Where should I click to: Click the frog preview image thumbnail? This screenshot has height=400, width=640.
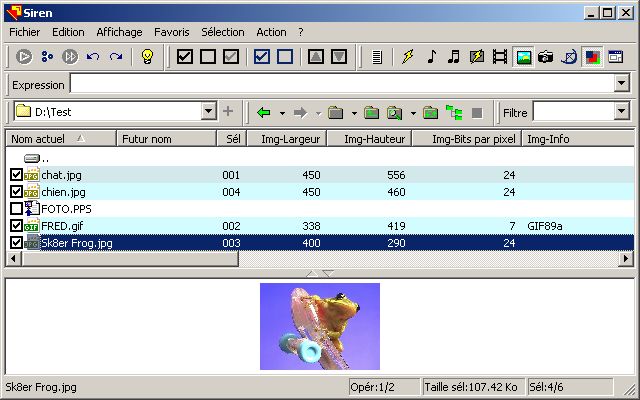pyautogui.click(x=319, y=326)
